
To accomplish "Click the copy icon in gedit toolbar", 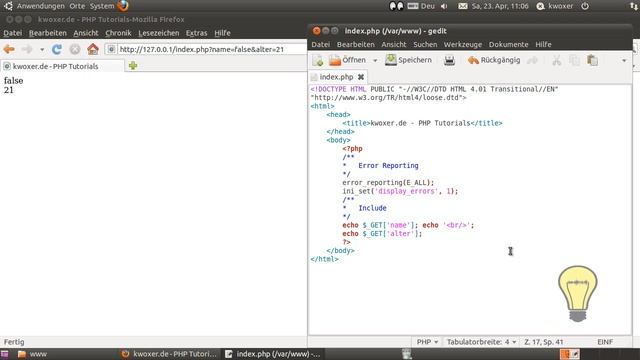I will tap(574, 60).
